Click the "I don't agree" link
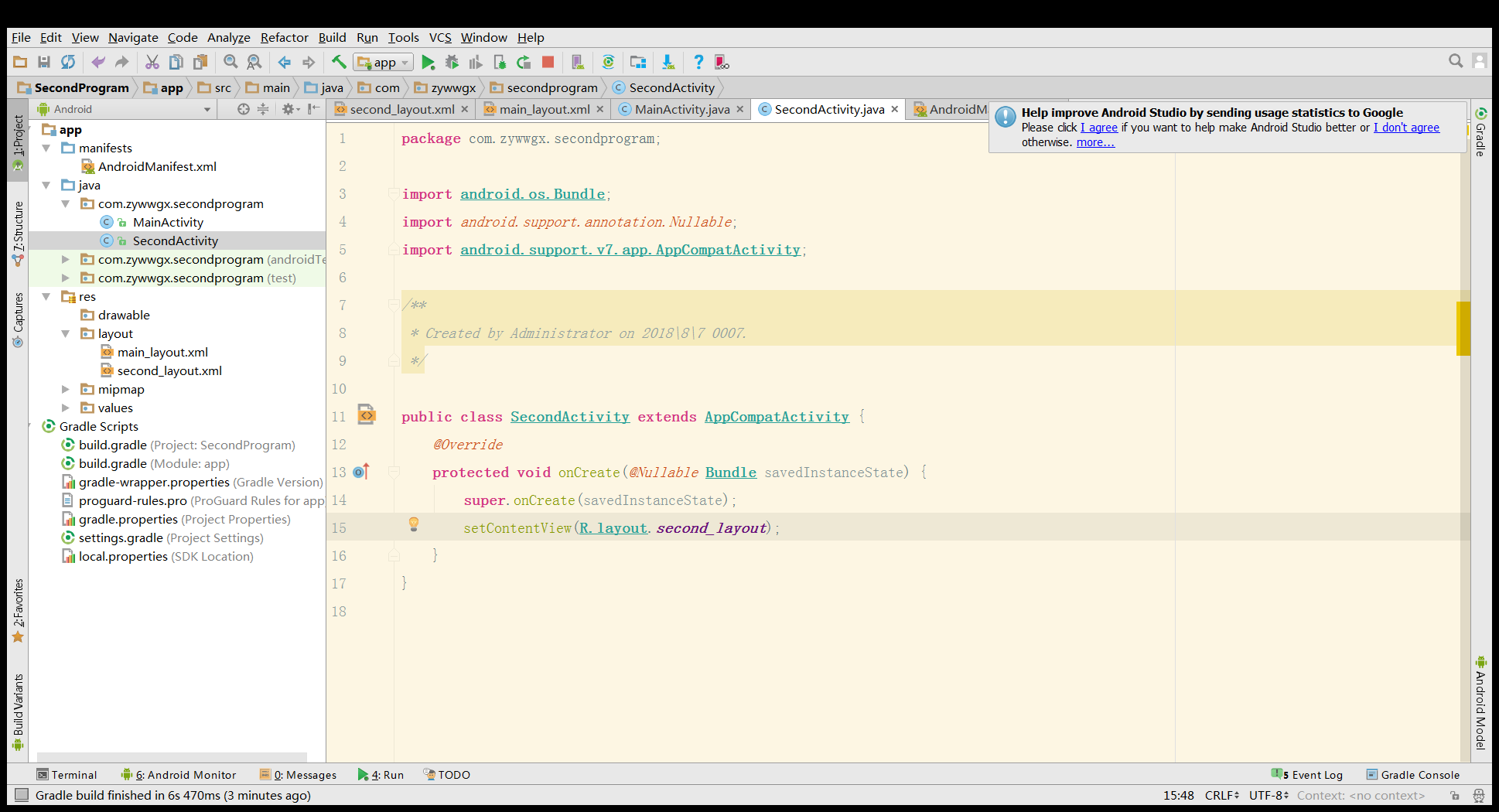Image resolution: width=1499 pixels, height=812 pixels. pos(1405,128)
